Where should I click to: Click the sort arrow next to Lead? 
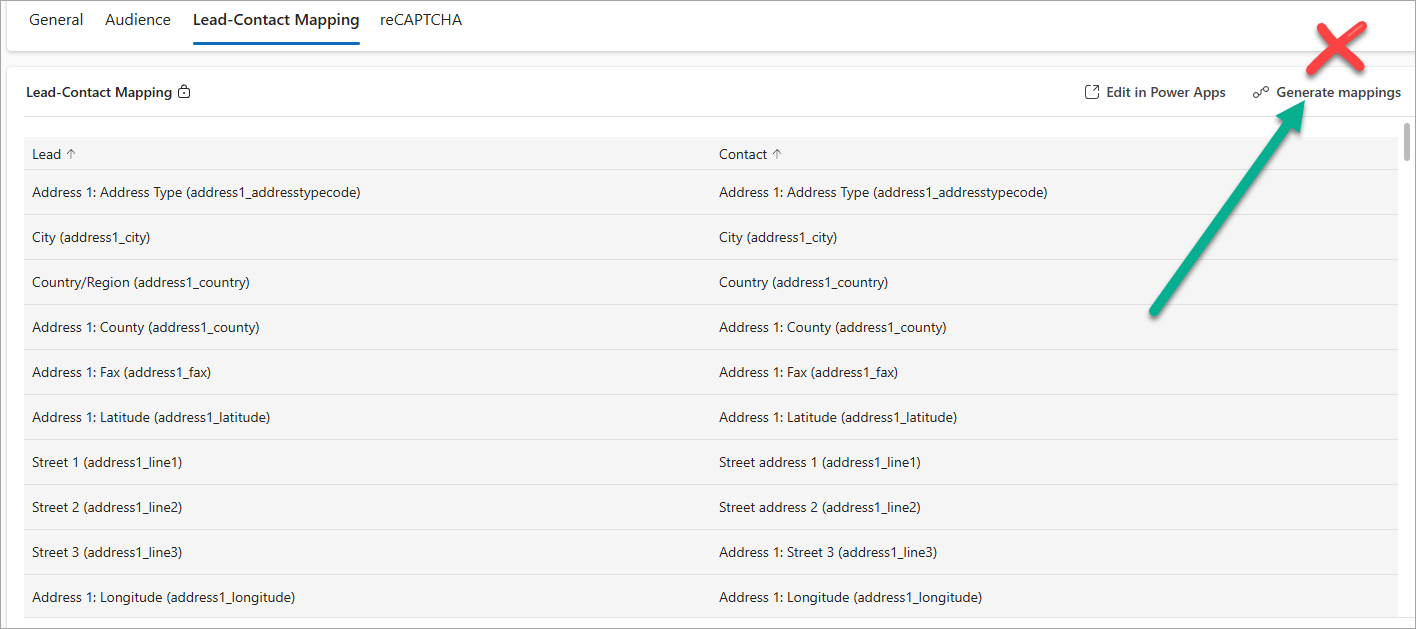click(x=71, y=154)
